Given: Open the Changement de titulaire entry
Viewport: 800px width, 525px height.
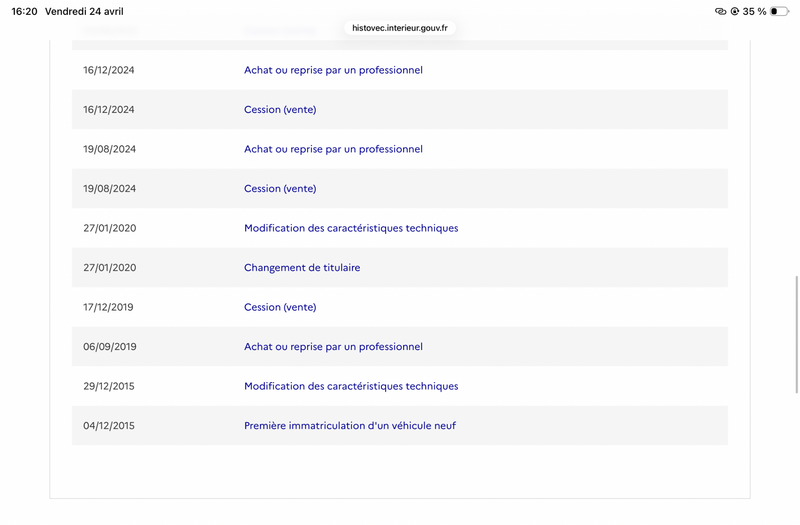Looking at the screenshot, I should coord(302,267).
